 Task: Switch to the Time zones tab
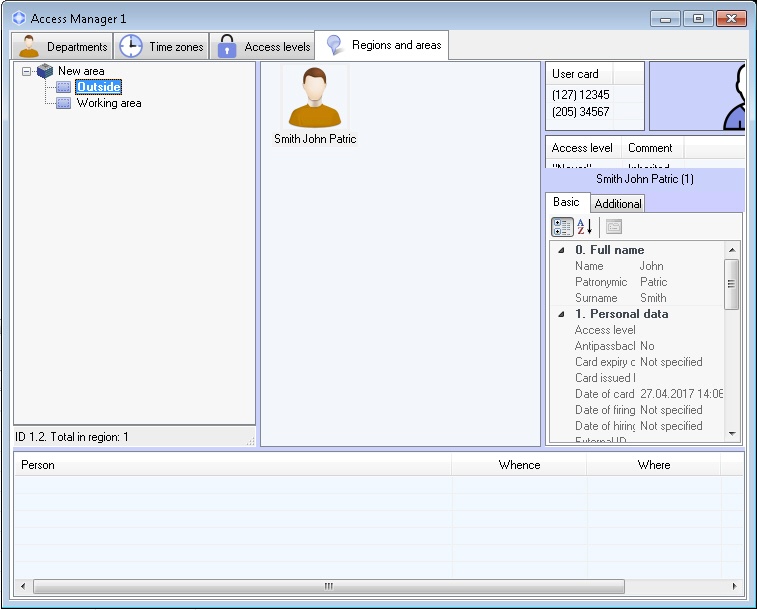coord(161,46)
